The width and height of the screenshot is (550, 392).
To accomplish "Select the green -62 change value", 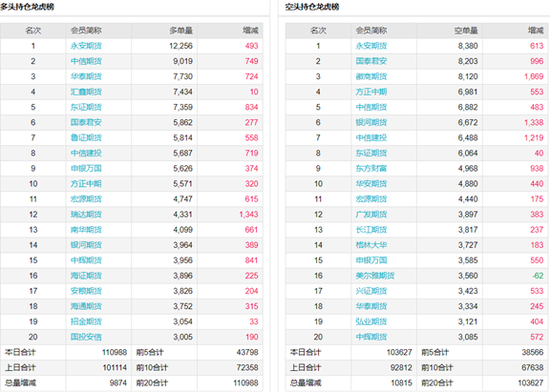I will (x=538, y=276).
